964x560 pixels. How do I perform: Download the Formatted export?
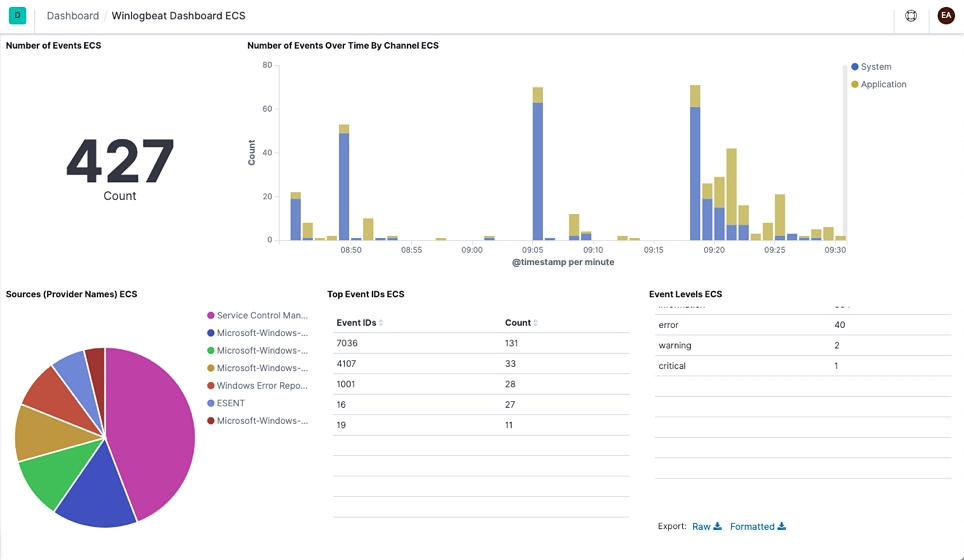click(757, 526)
